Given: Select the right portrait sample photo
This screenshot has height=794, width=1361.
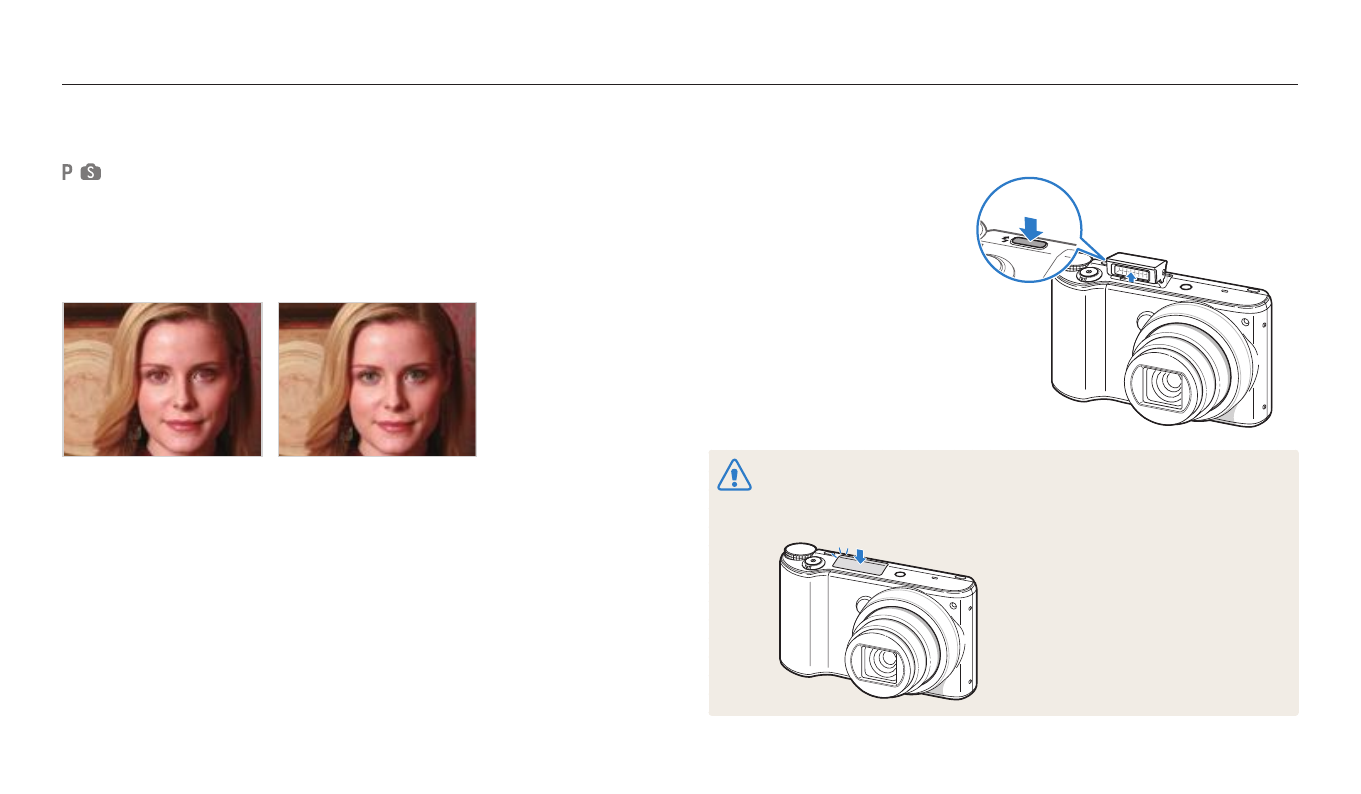Looking at the screenshot, I should 377,380.
